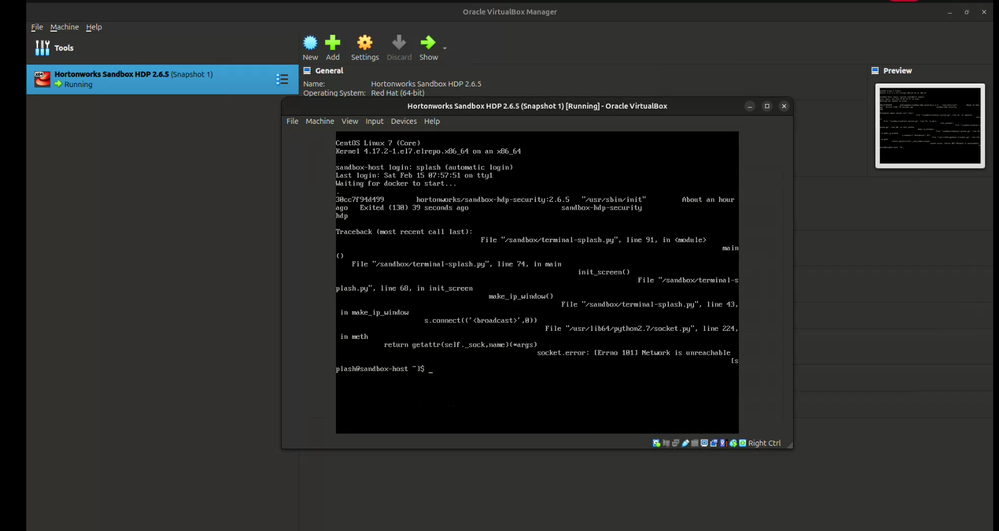This screenshot has height=531, width=999.
Task: Click the Running status text under VM
Action: point(78,84)
